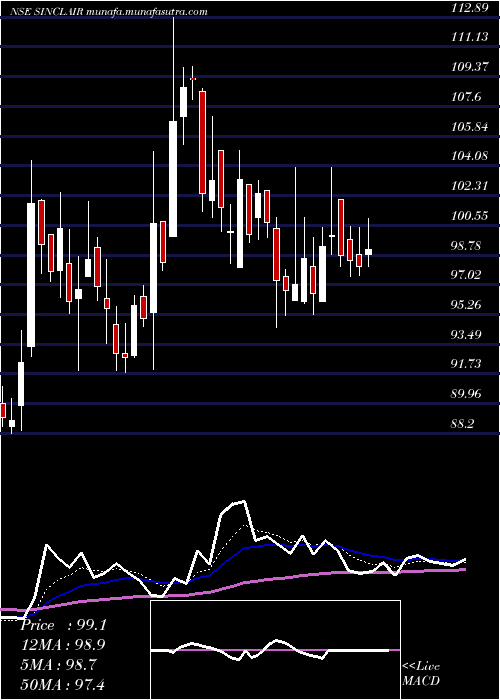Click the large red candle after the peak
This screenshot has height=700, width=500.
[202, 142]
